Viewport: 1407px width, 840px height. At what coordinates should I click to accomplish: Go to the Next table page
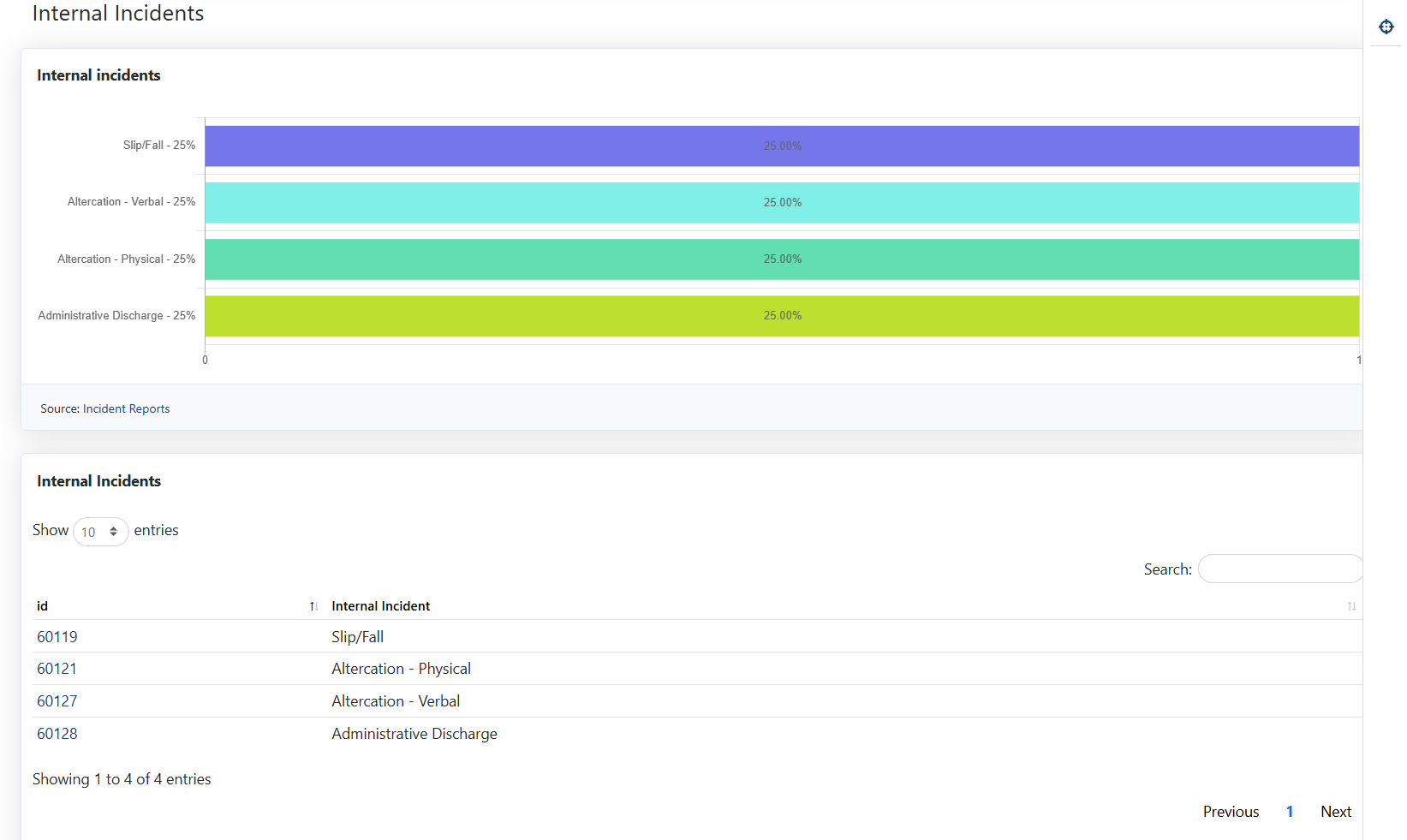1335,812
